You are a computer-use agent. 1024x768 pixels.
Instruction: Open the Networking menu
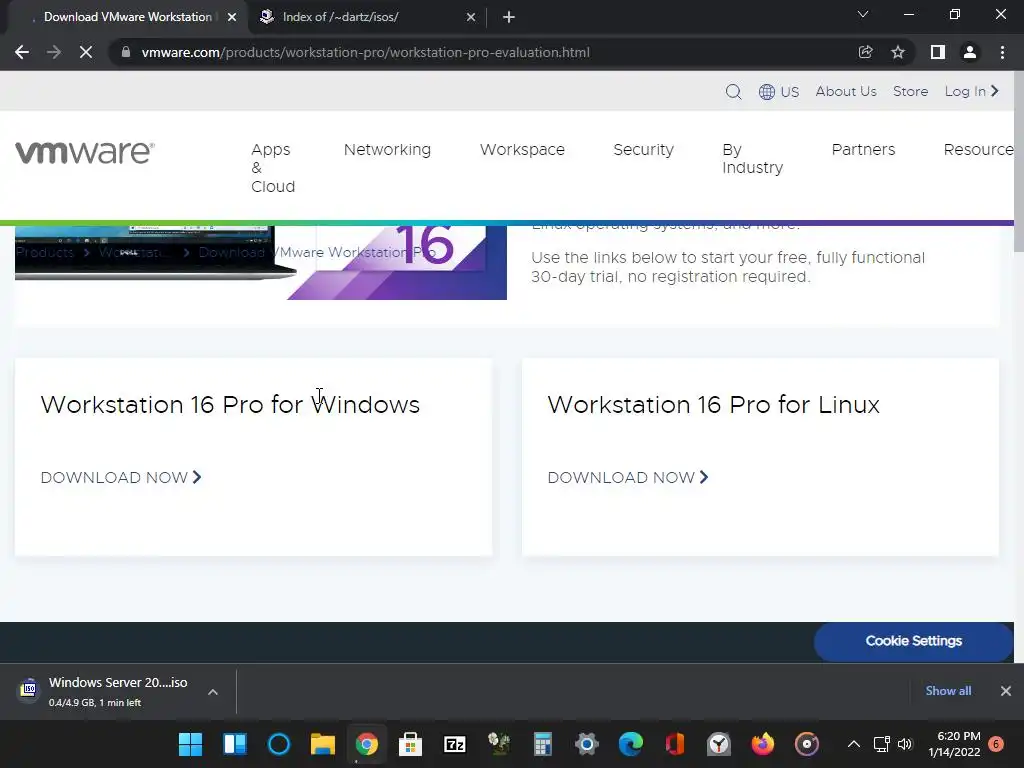coord(387,150)
